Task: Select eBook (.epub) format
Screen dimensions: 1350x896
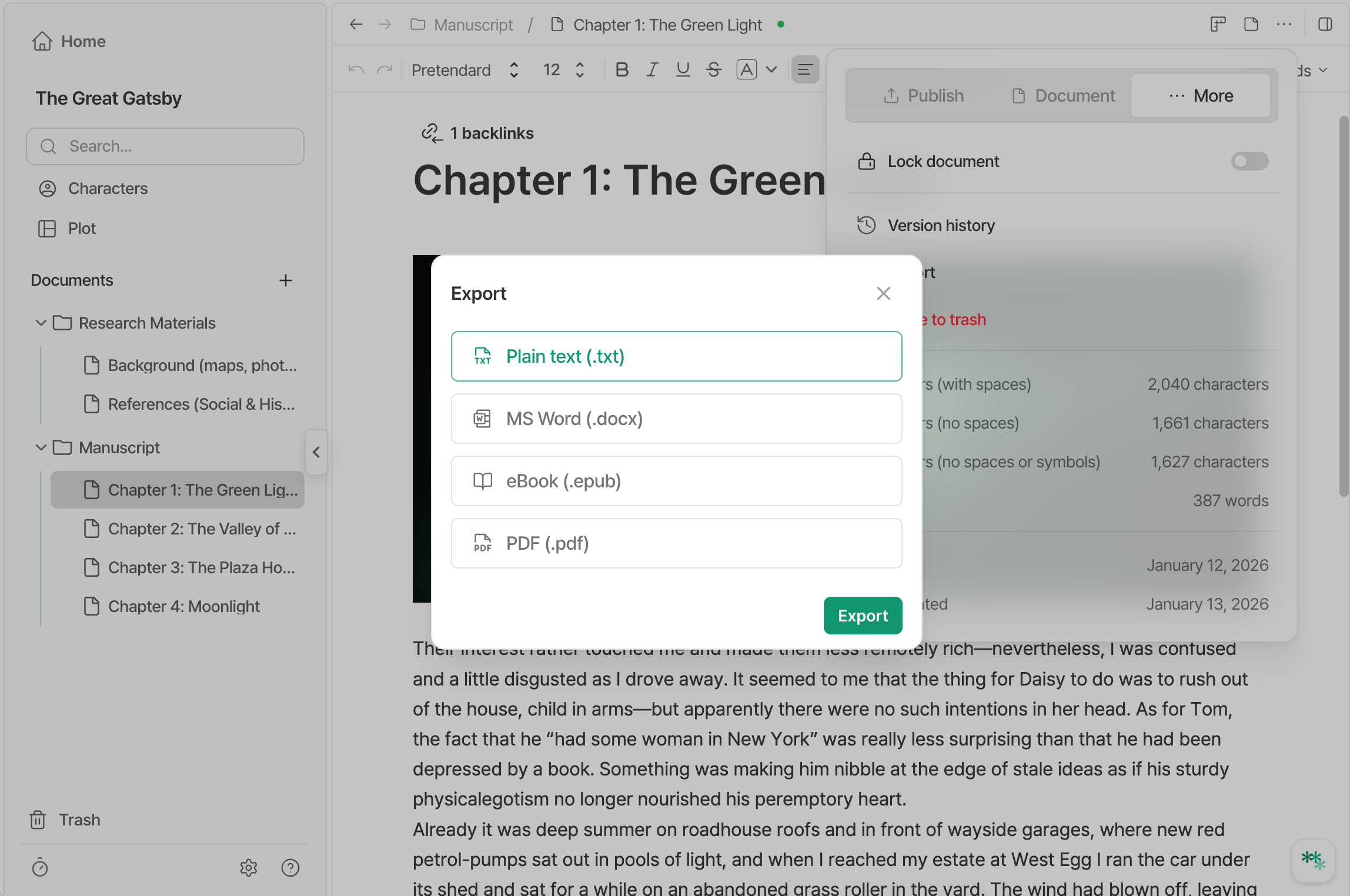Action: click(x=676, y=481)
